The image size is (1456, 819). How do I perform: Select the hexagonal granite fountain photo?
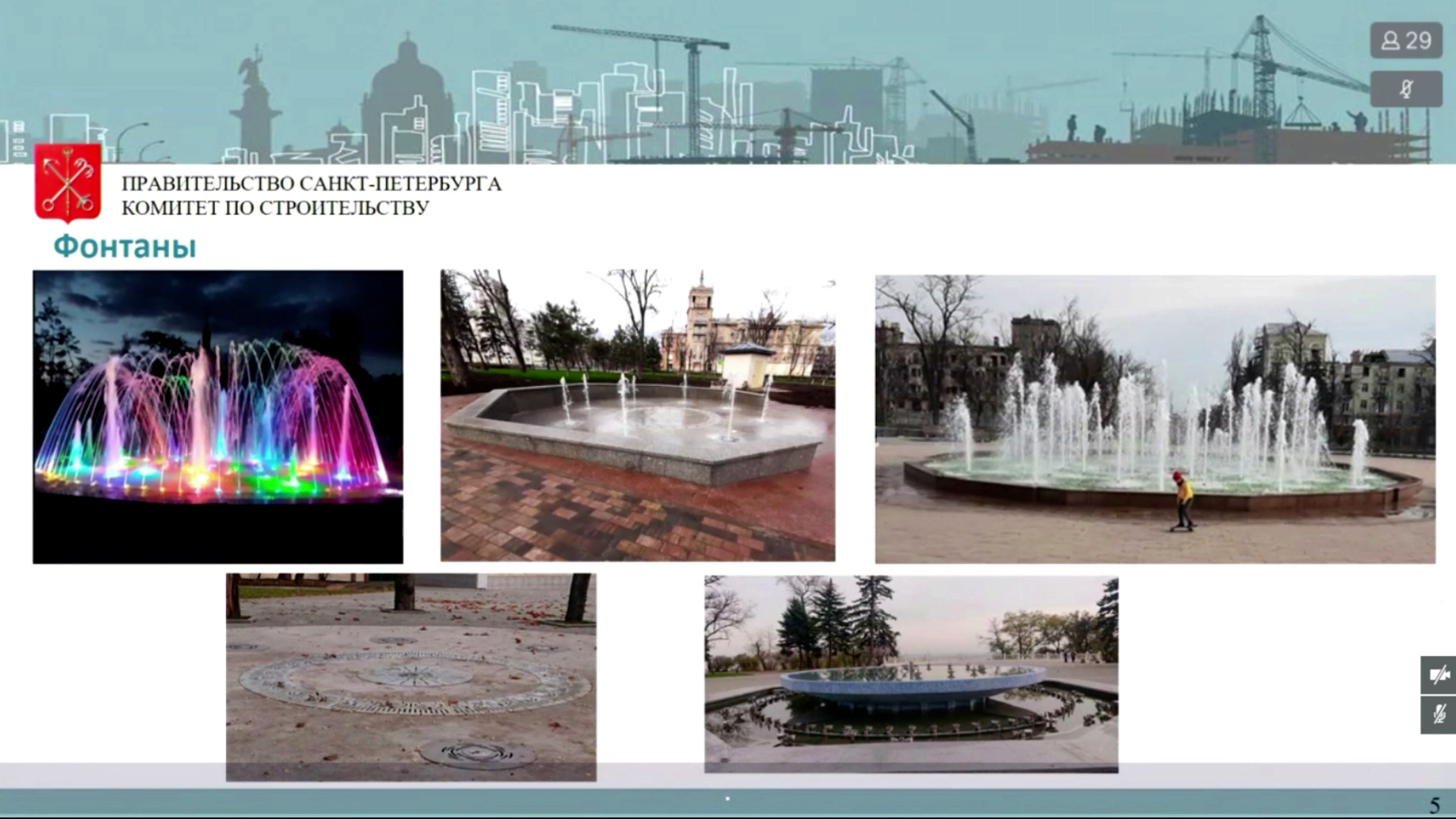pyautogui.click(x=637, y=415)
